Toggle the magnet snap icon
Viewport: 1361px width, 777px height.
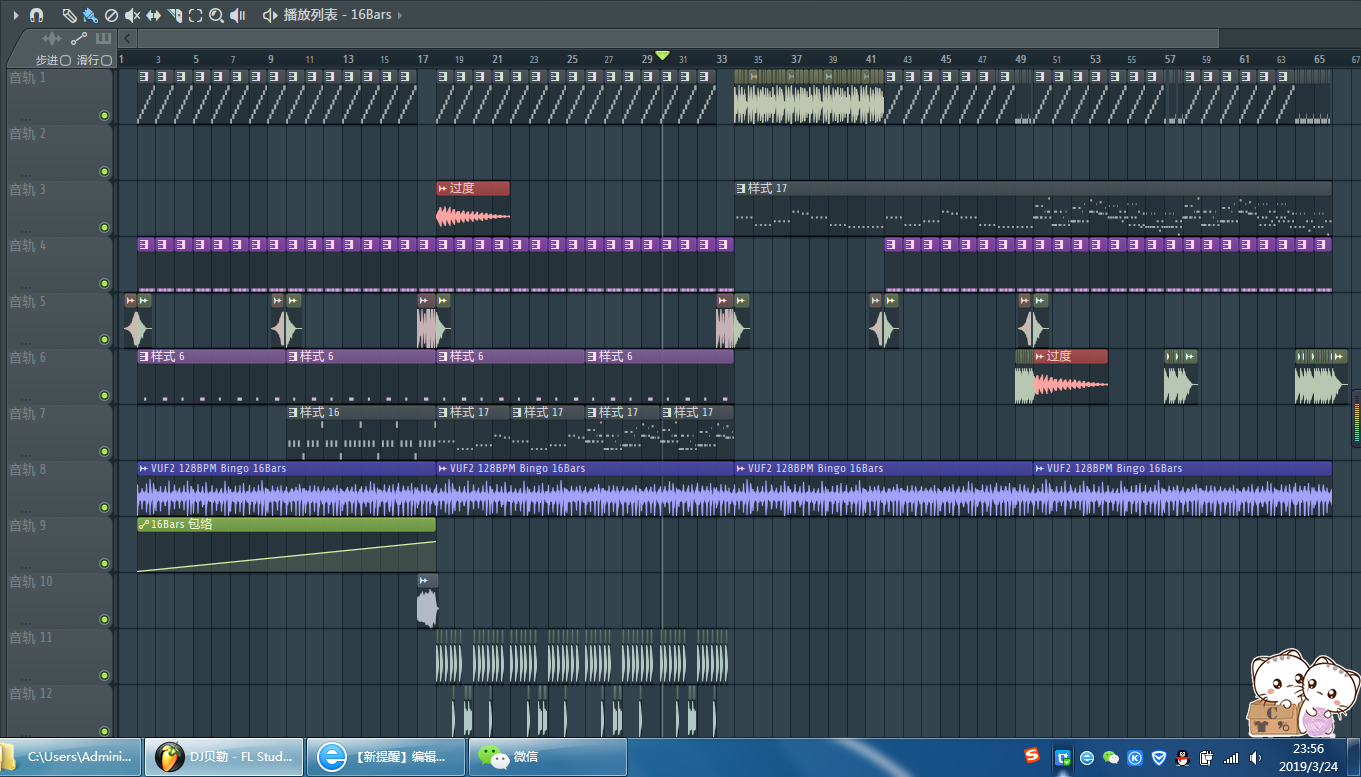(37, 15)
